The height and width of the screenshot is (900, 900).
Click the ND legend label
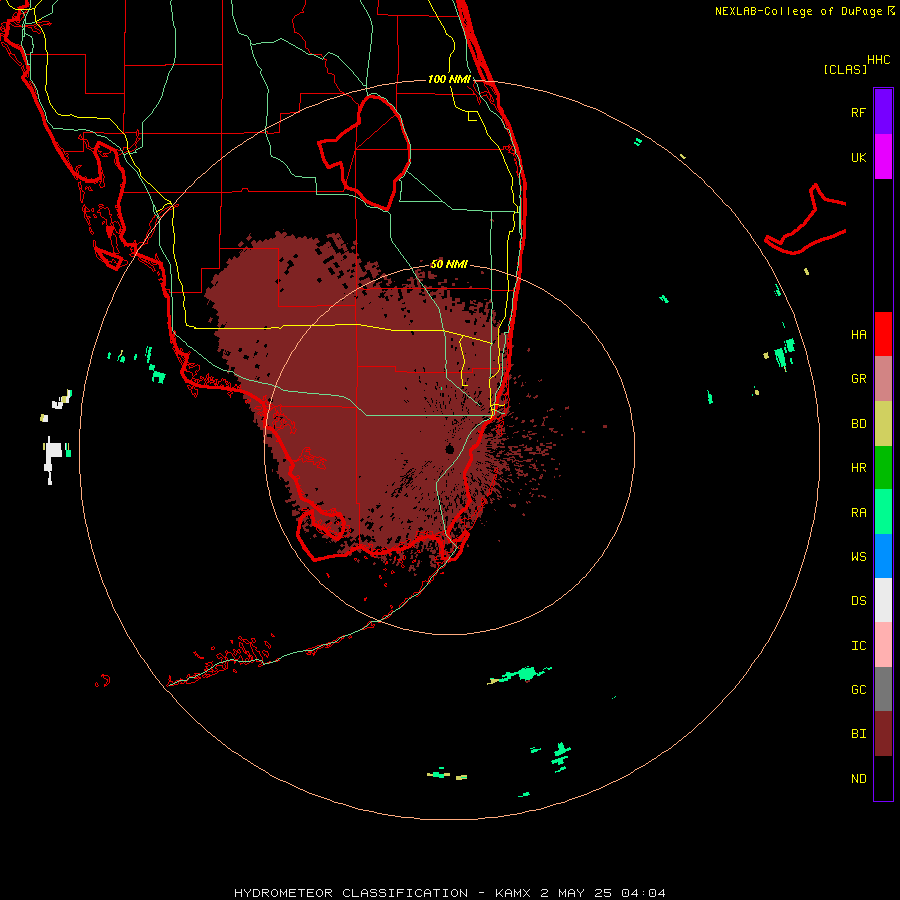[x=858, y=778]
